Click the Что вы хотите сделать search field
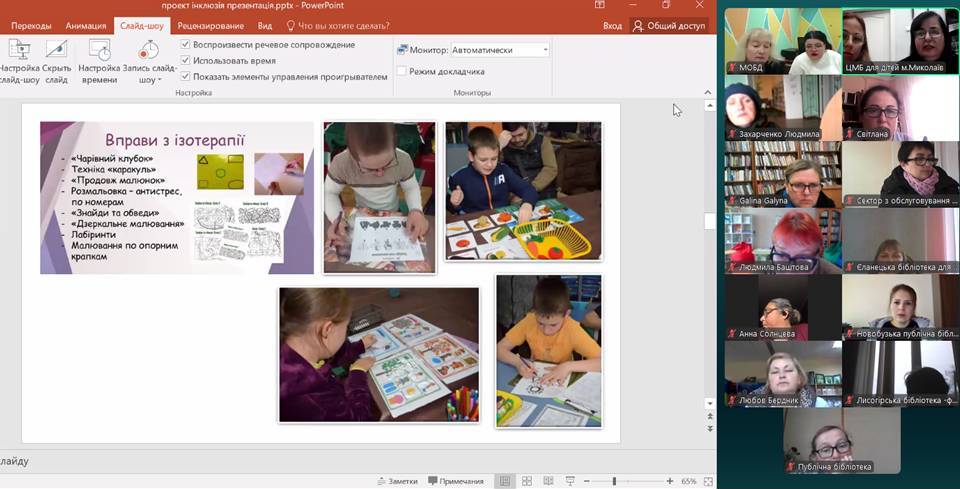 coord(338,26)
